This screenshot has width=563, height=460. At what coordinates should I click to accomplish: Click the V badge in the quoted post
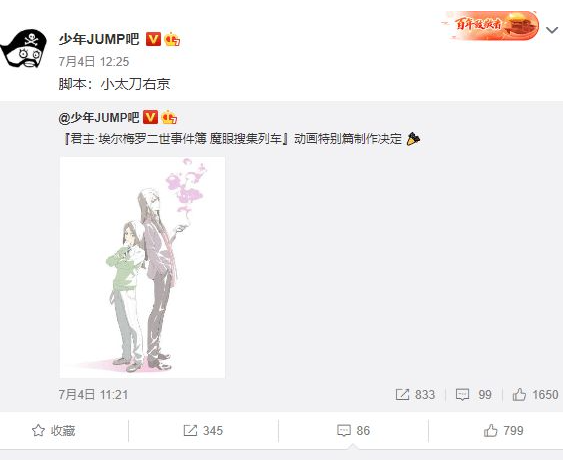click(x=150, y=117)
